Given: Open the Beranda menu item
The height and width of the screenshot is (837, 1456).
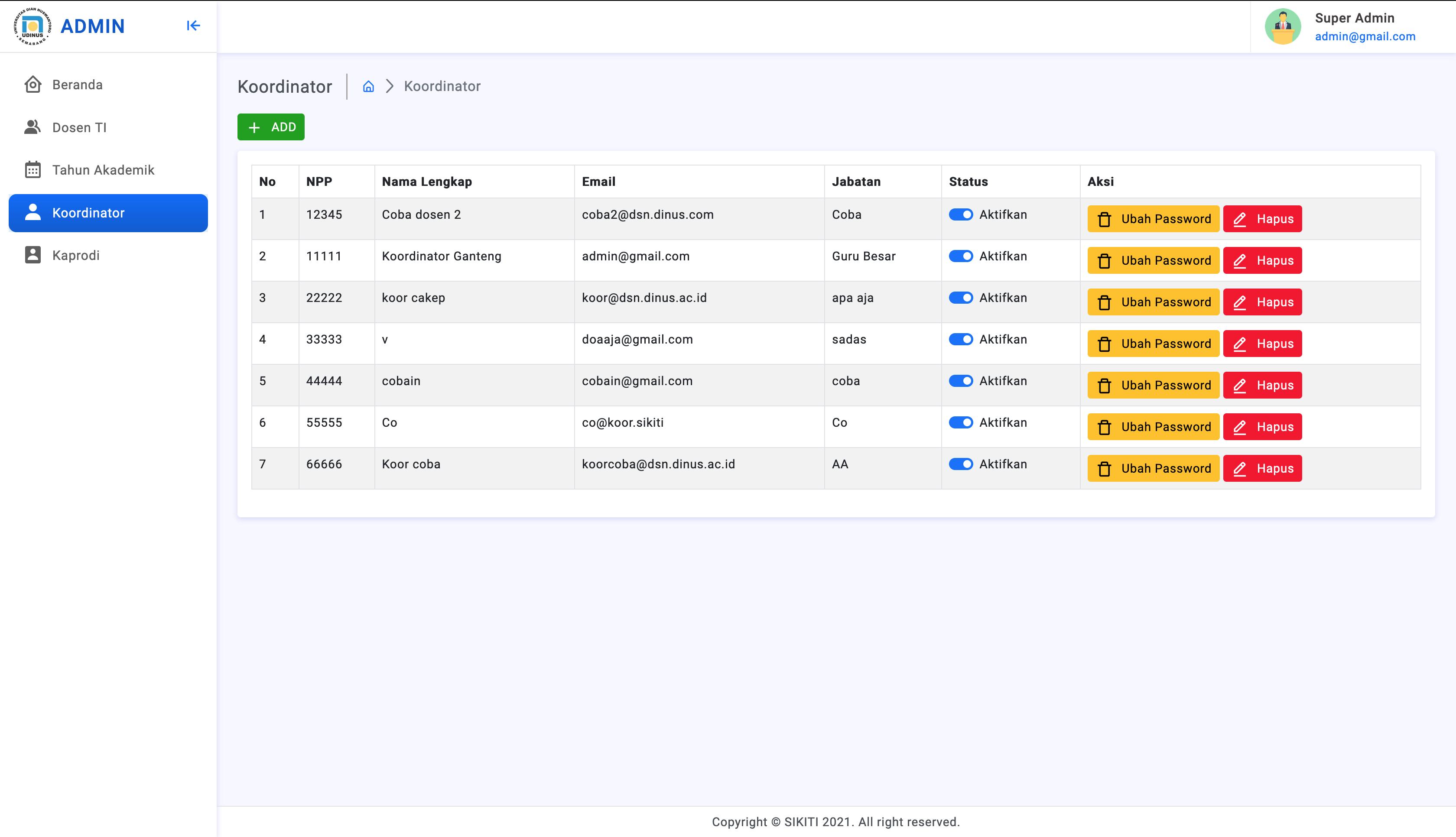Looking at the screenshot, I should pyautogui.click(x=108, y=84).
